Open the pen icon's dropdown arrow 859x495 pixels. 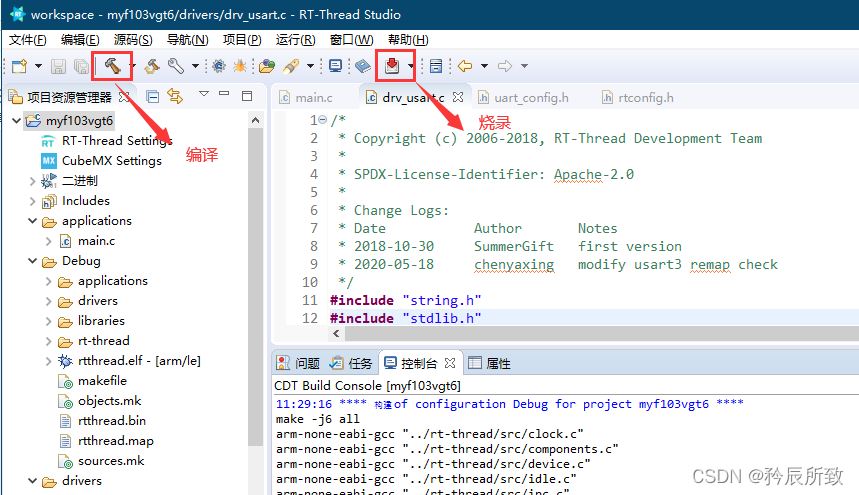click(310, 66)
